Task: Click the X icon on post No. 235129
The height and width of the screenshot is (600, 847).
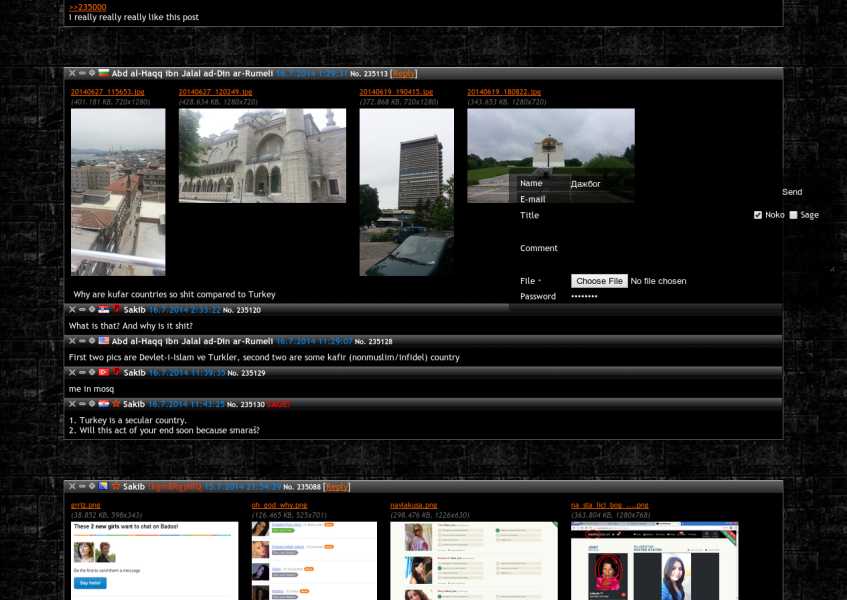Action: pos(72,372)
